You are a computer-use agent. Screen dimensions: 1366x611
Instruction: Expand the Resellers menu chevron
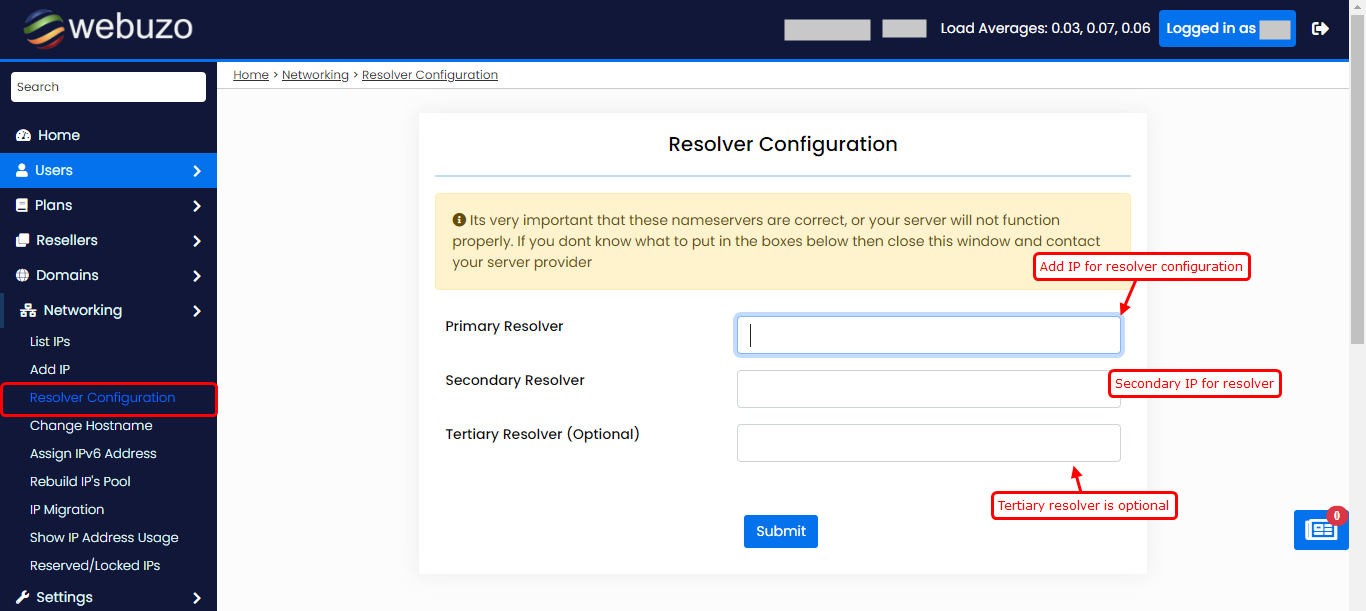tap(197, 241)
